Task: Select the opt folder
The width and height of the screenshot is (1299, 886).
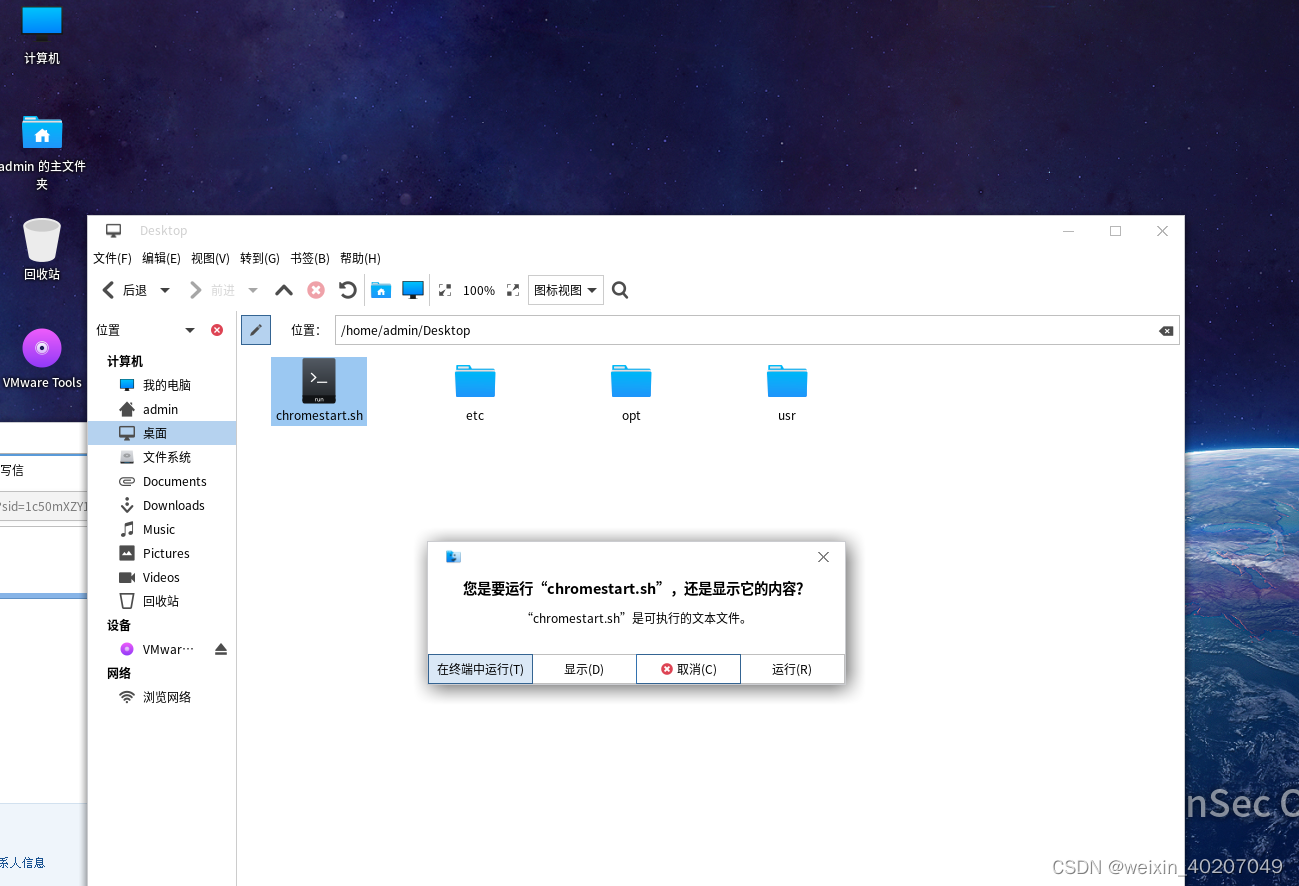Action: point(631,392)
